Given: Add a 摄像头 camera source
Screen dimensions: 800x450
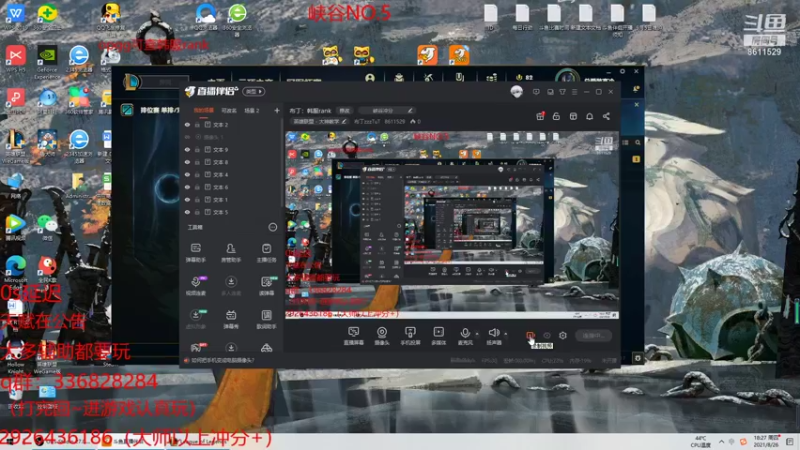Looking at the screenshot, I should click(382, 336).
